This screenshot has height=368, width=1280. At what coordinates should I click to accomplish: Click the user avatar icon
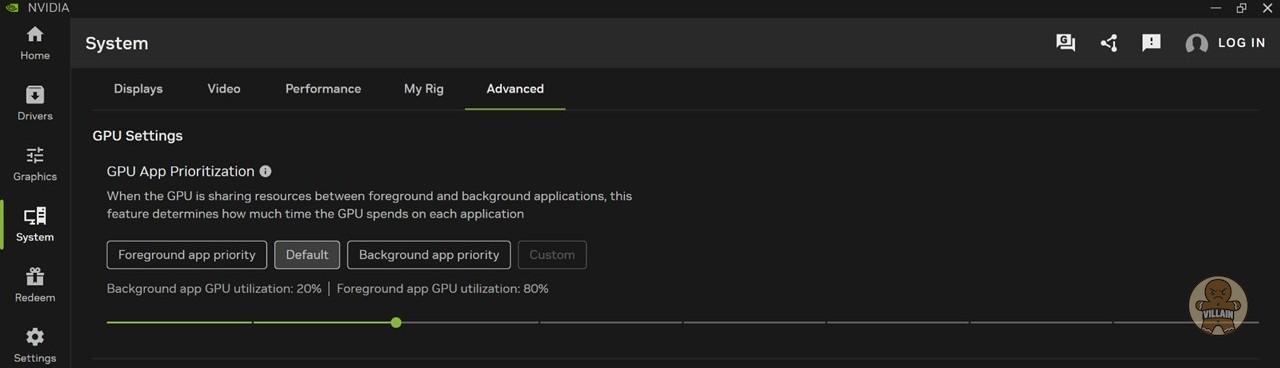pos(1196,44)
